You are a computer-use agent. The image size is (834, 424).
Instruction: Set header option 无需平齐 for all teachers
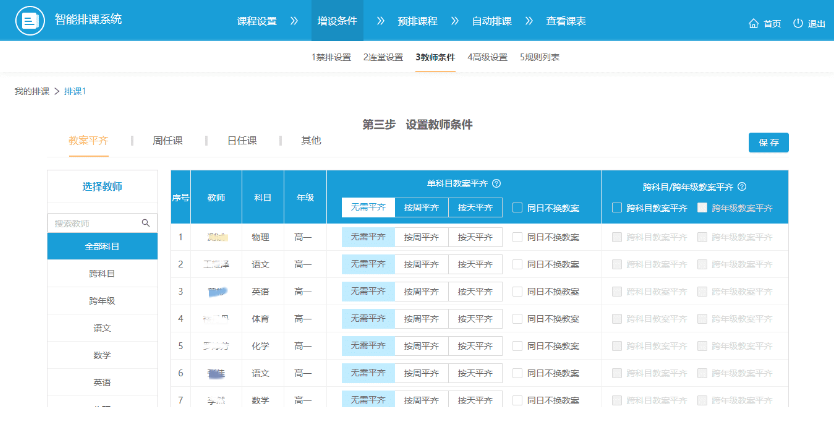coord(368,207)
